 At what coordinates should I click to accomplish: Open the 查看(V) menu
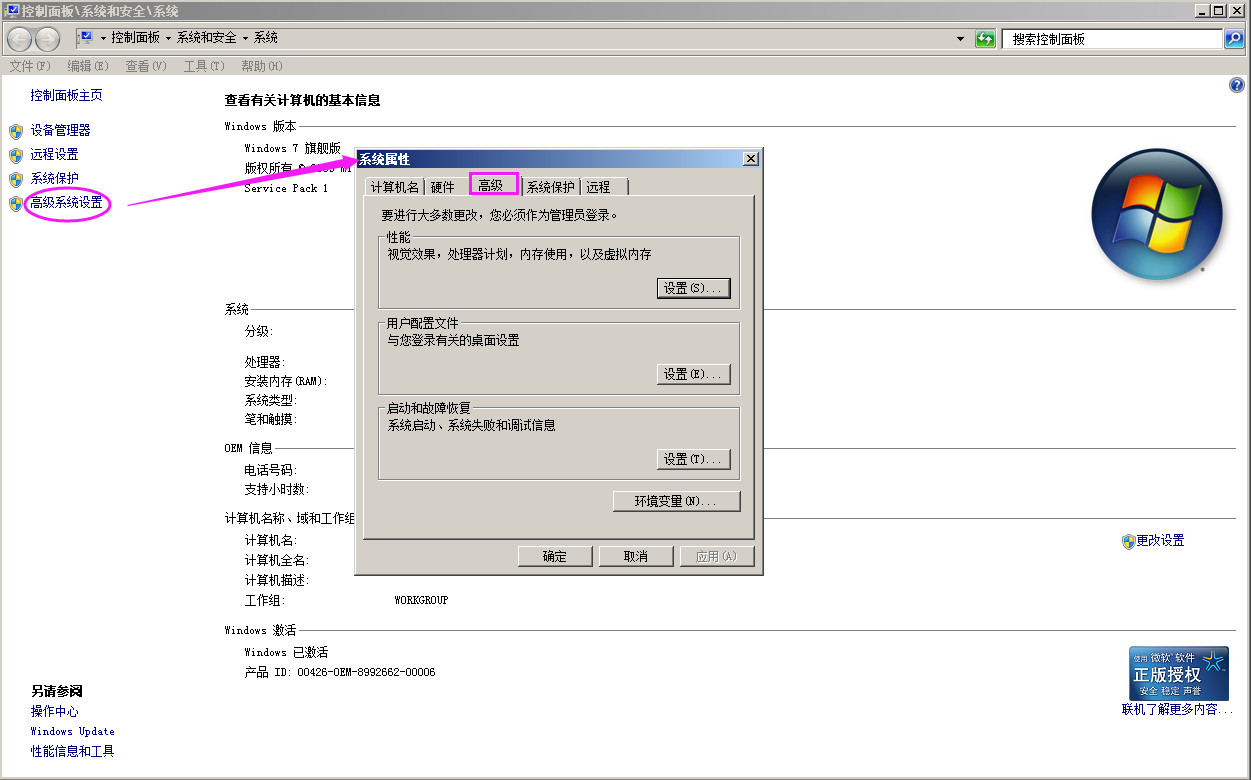145,66
